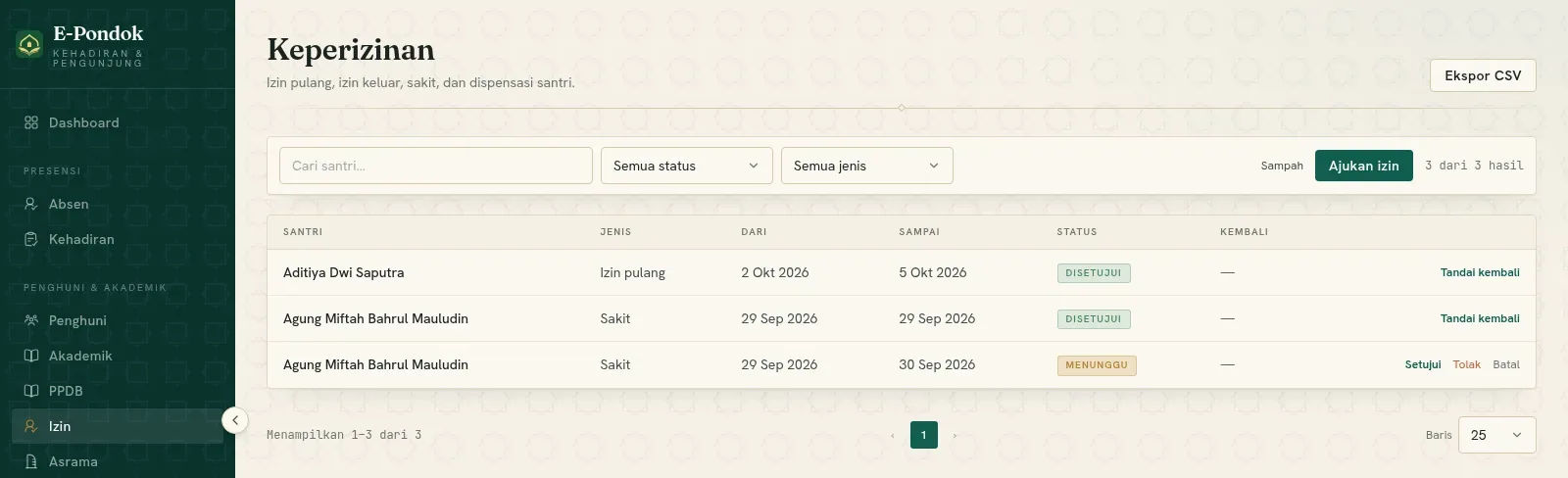Viewport: 1568px width, 478px height.
Task: Click the 3 dari 3 hasil text
Action: coord(1474,166)
